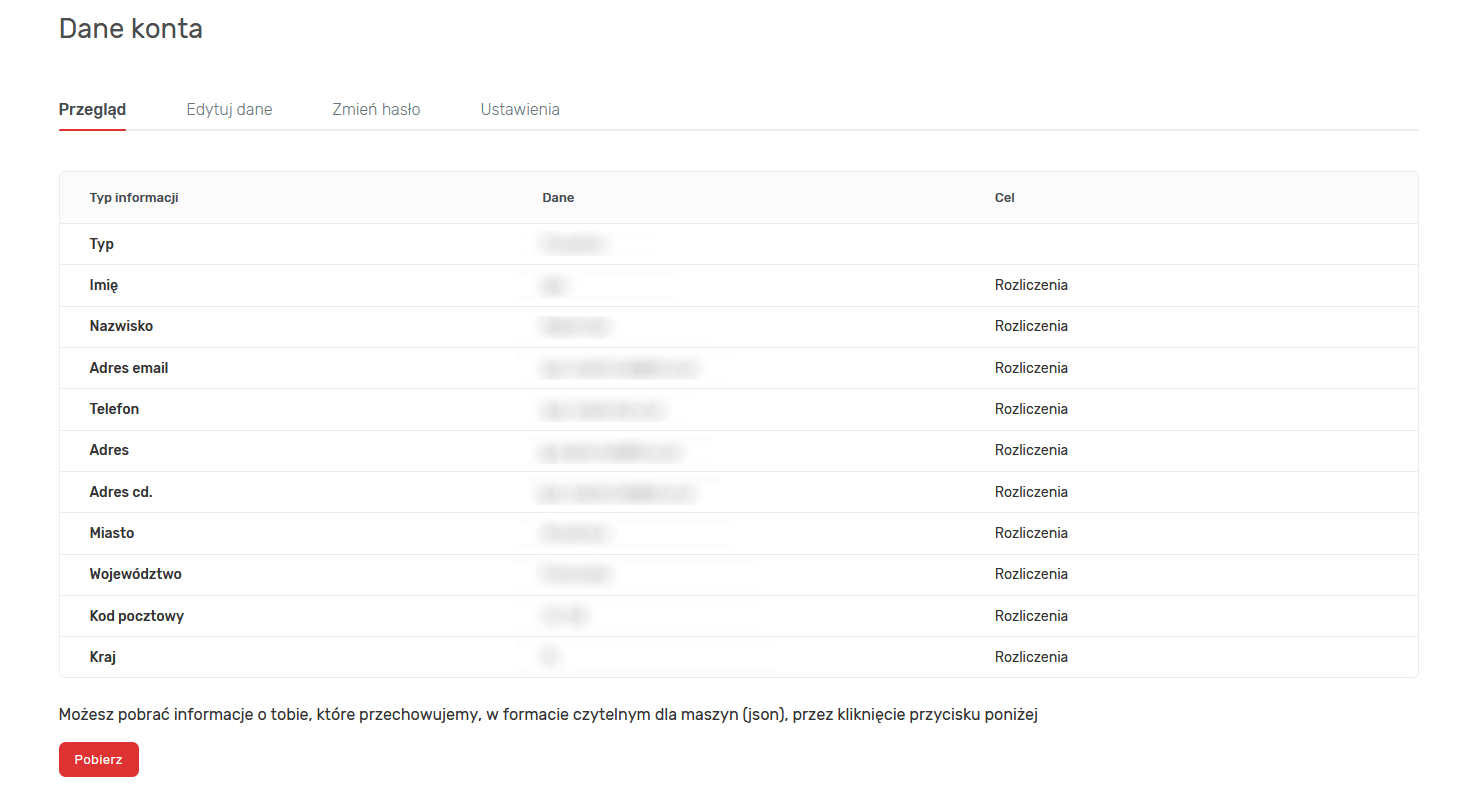The width and height of the screenshot is (1476, 802).
Task: Switch to the Edytuj dane tab
Action: 229,109
